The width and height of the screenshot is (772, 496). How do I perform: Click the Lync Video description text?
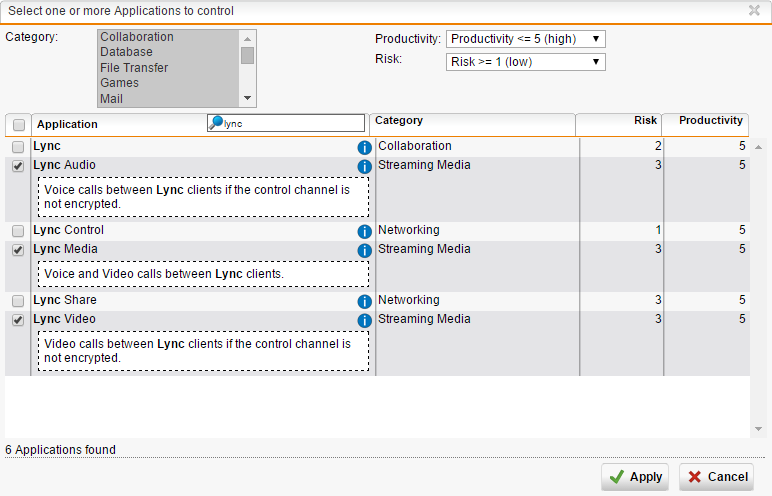tap(197, 351)
